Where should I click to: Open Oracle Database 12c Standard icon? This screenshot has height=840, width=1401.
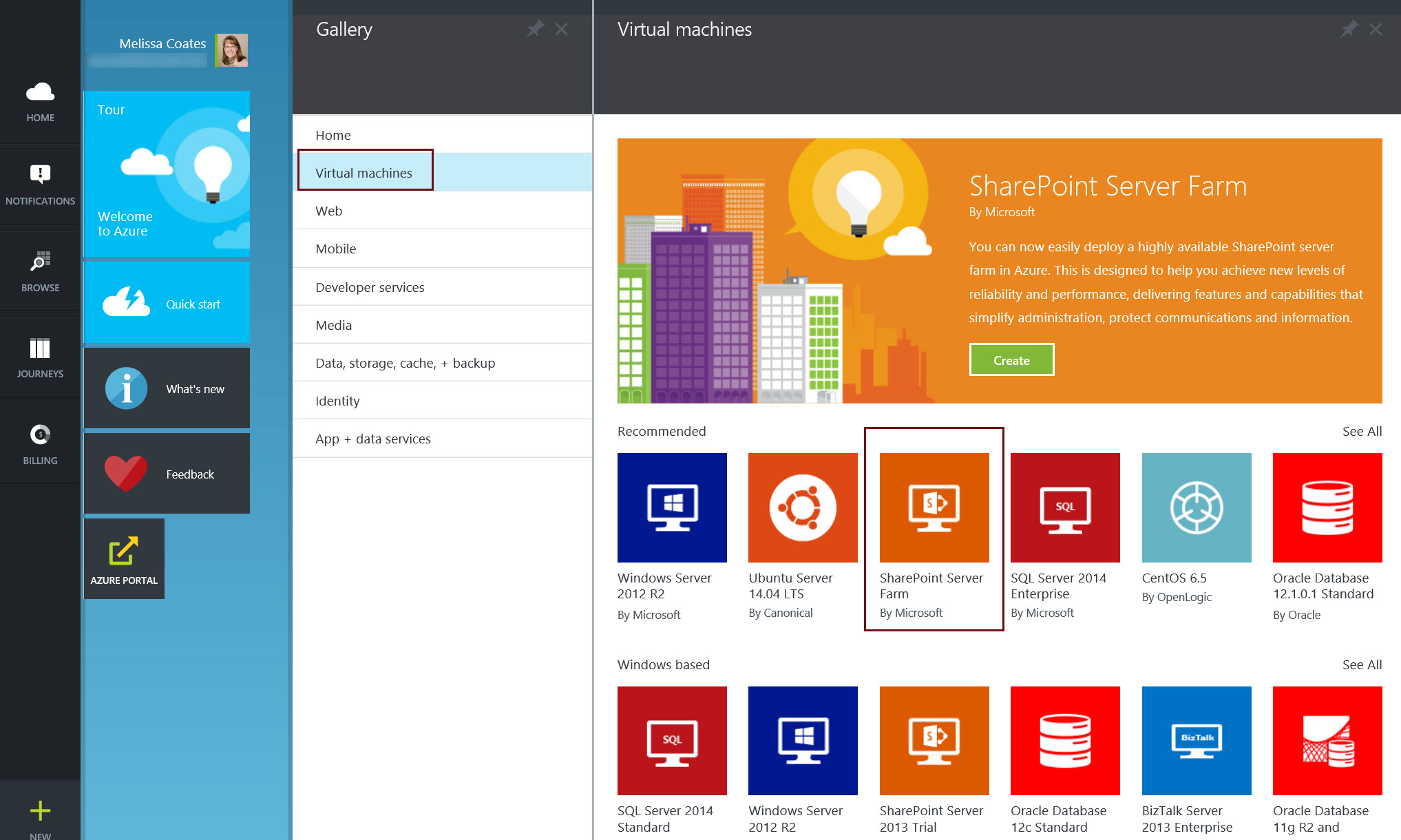(x=1065, y=741)
